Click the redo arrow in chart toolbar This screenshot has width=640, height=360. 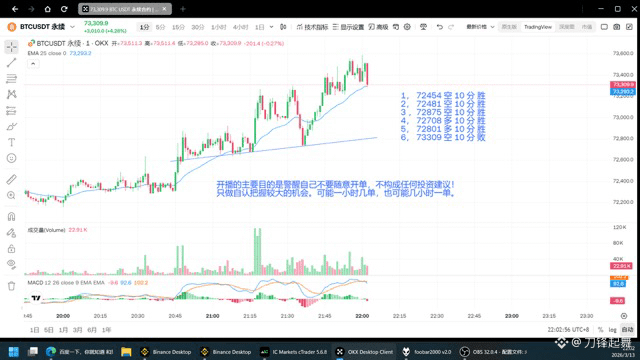click(x=451, y=27)
